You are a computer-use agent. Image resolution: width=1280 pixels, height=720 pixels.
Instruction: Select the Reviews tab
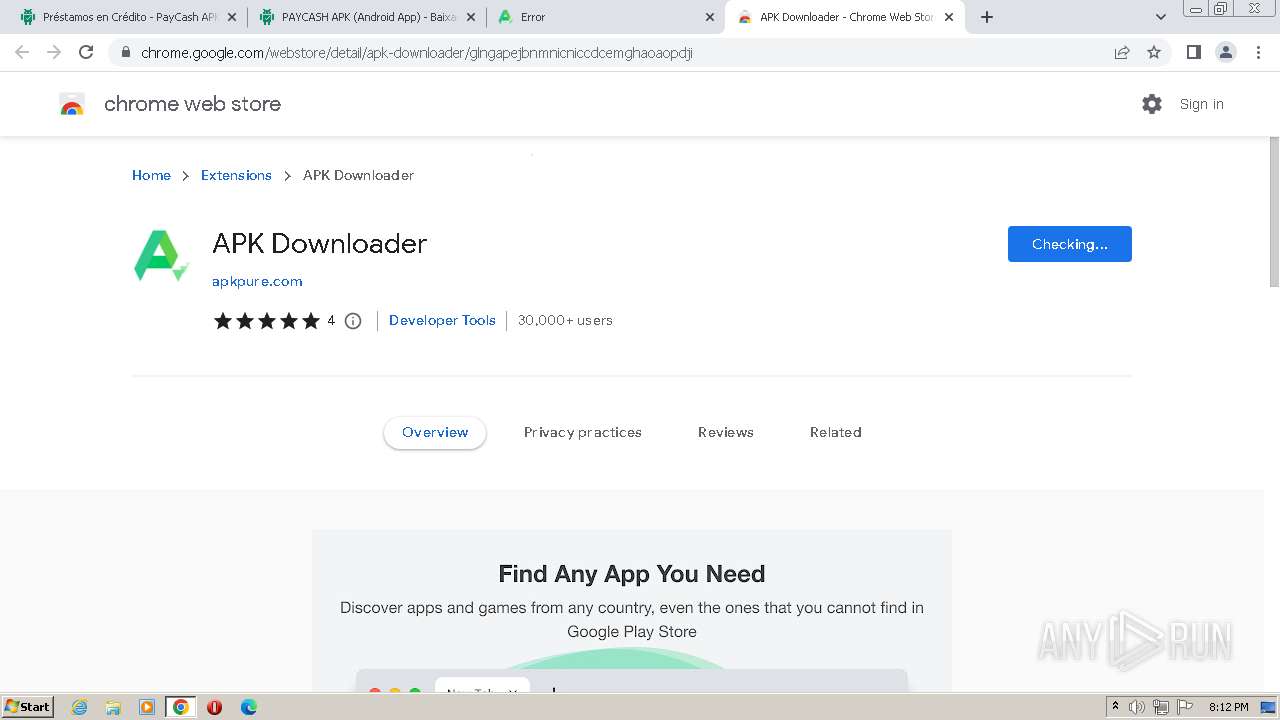coord(726,433)
